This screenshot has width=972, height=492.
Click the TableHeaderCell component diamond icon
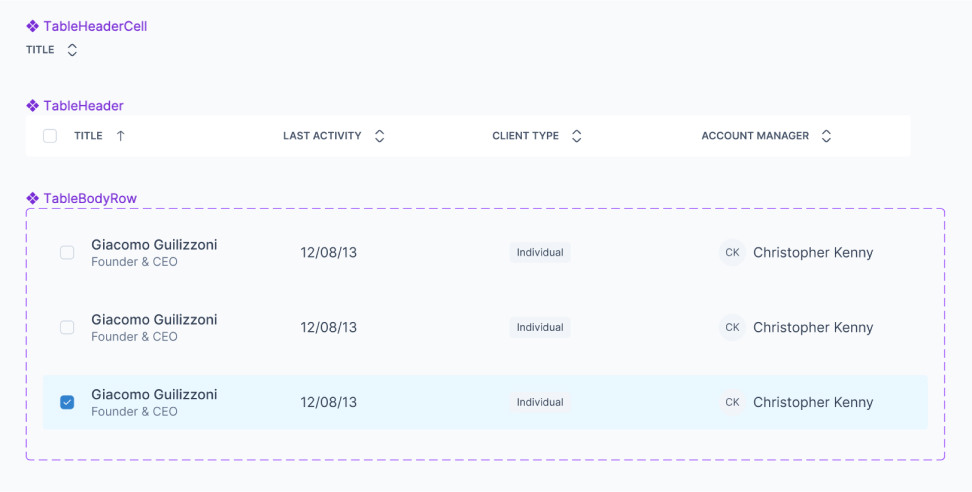tap(32, 26)
